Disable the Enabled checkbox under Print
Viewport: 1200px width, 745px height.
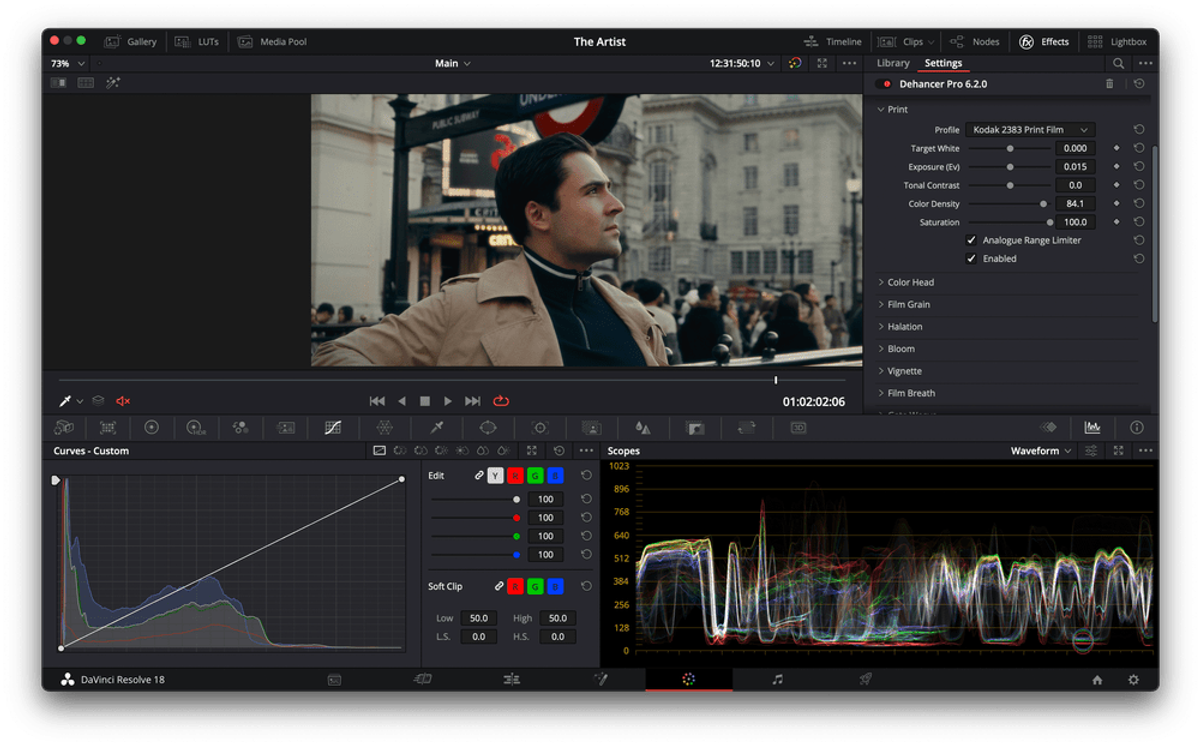click(971, 258)
